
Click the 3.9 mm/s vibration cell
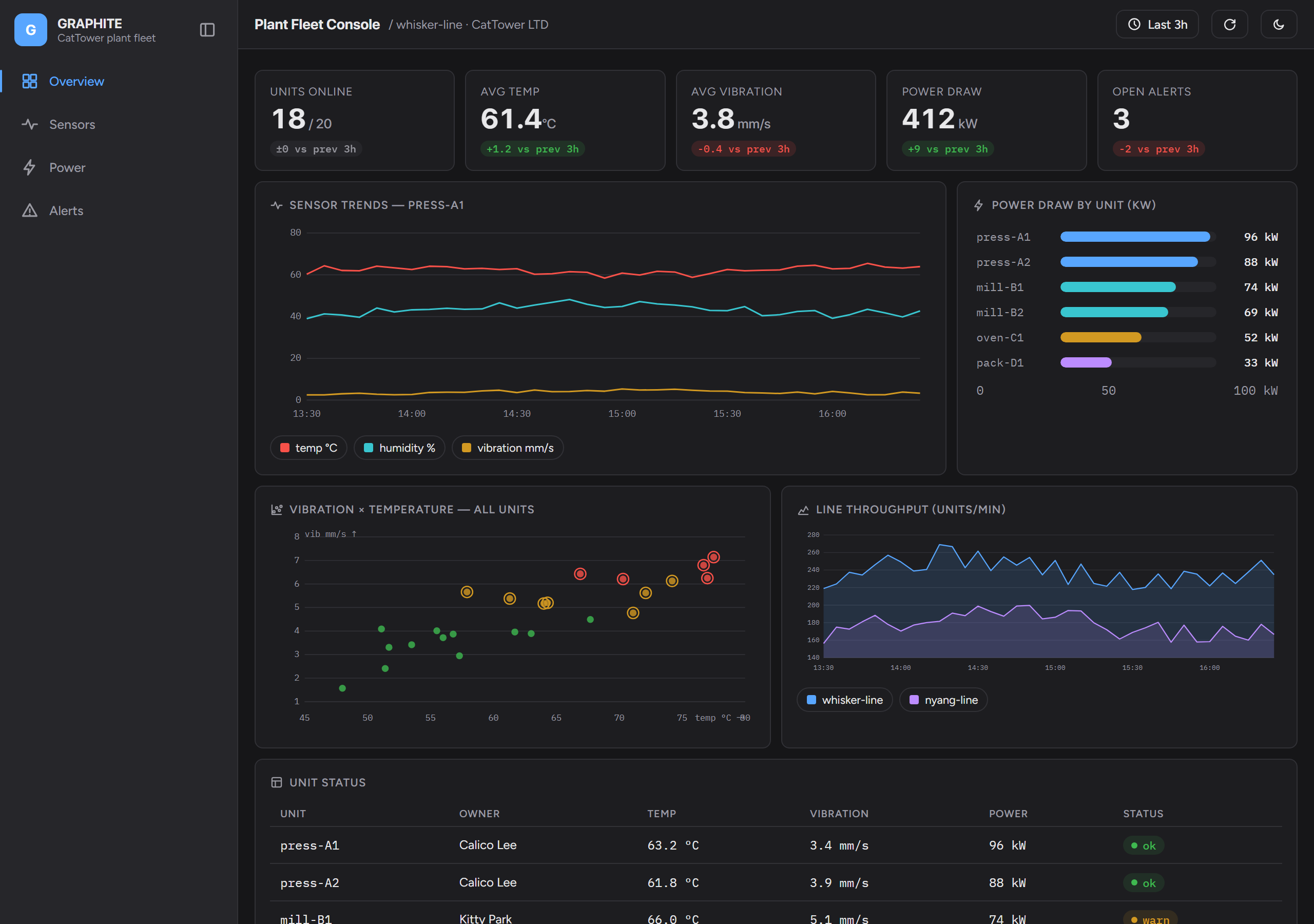839,883
